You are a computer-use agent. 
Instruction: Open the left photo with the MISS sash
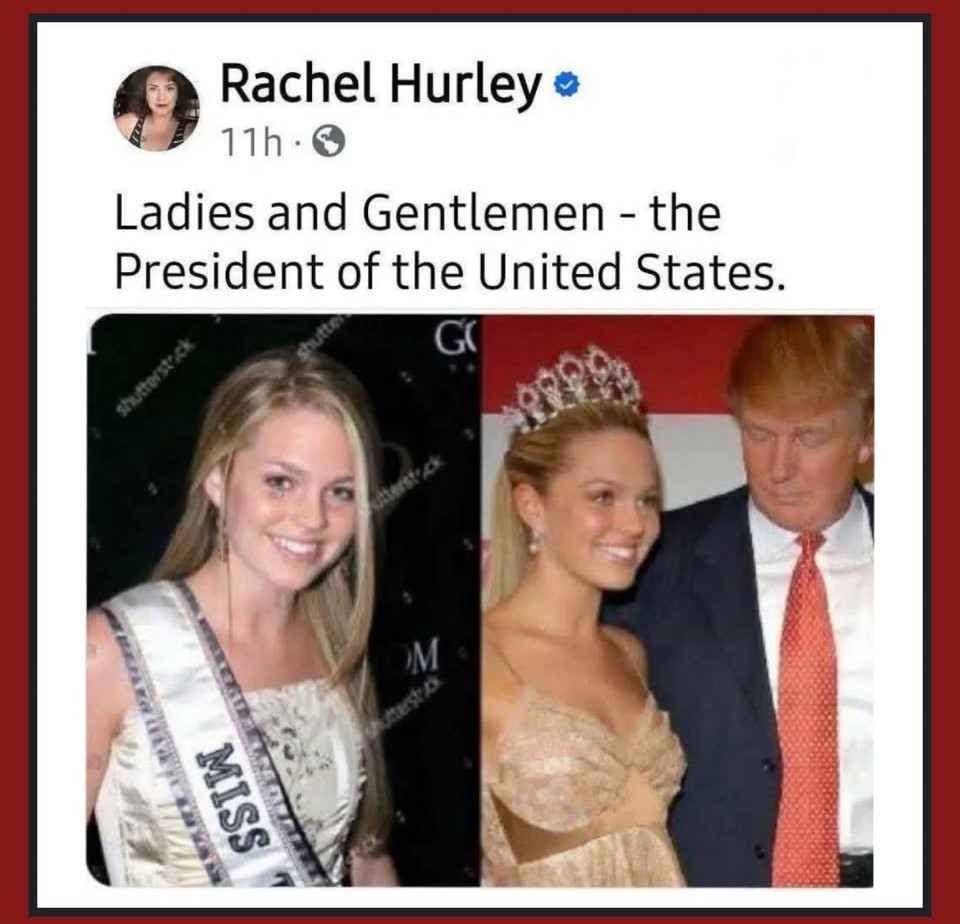click(x=282, y=600)
